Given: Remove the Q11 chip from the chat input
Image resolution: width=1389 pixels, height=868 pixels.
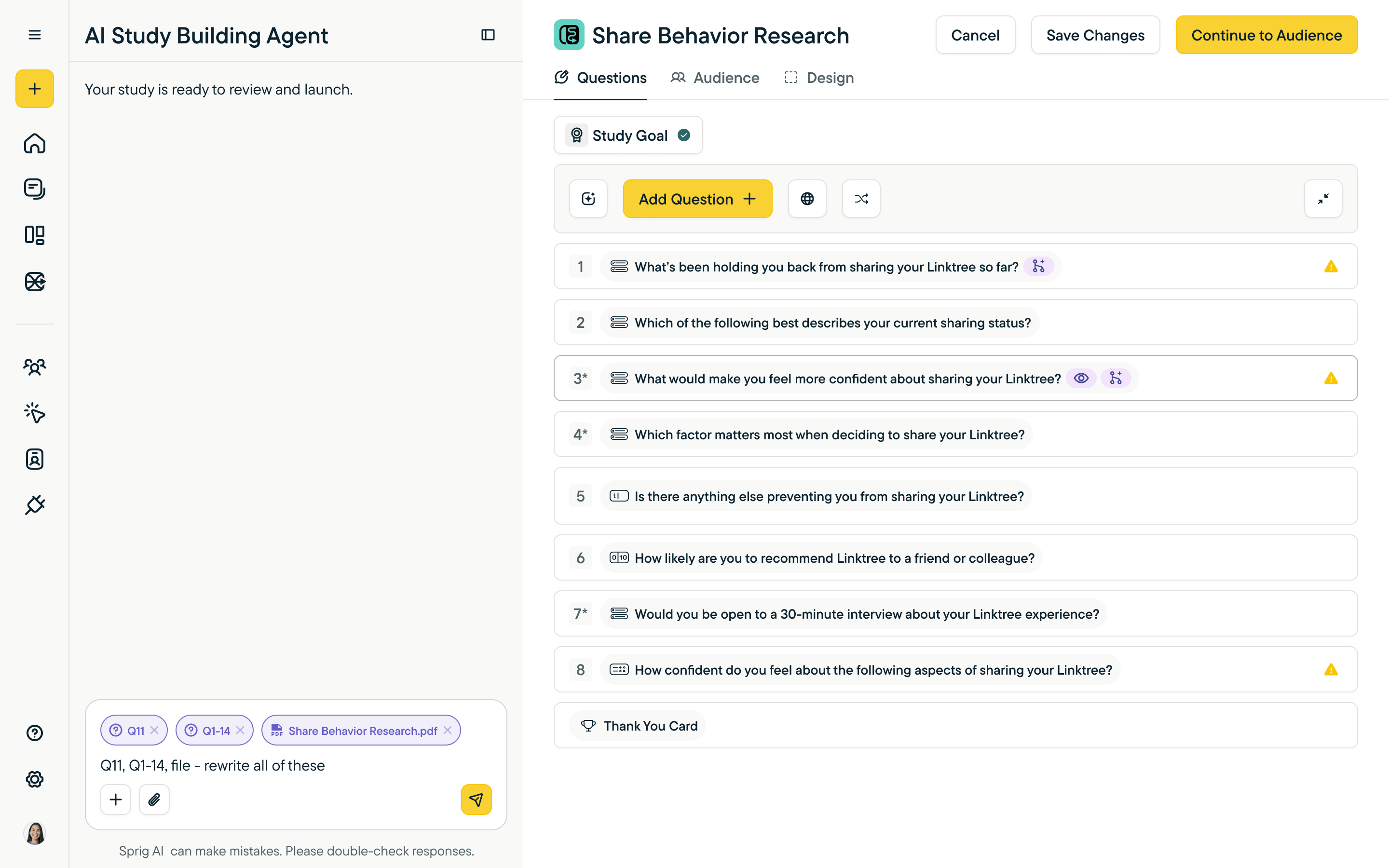Looking at the screenshot, I should 154,730.
